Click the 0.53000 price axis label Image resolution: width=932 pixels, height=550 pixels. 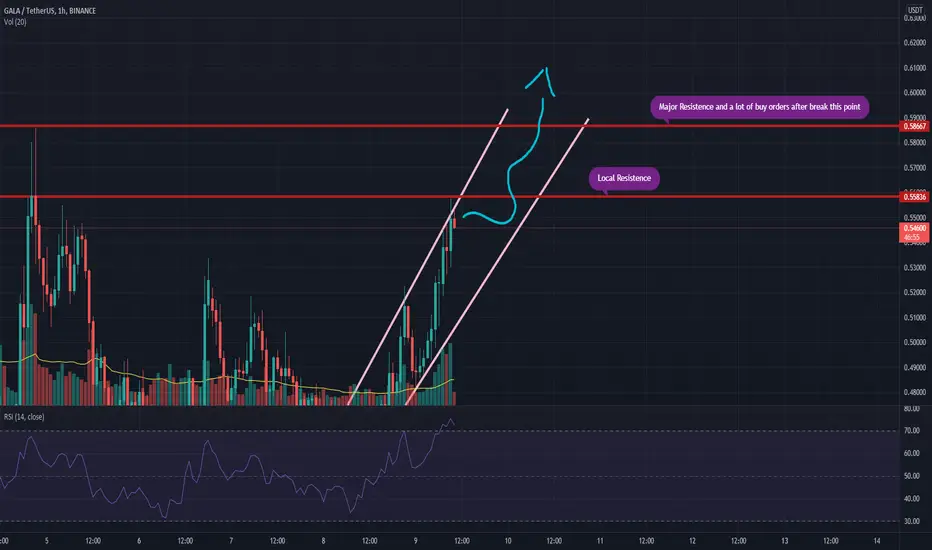[x=915, y=268]
